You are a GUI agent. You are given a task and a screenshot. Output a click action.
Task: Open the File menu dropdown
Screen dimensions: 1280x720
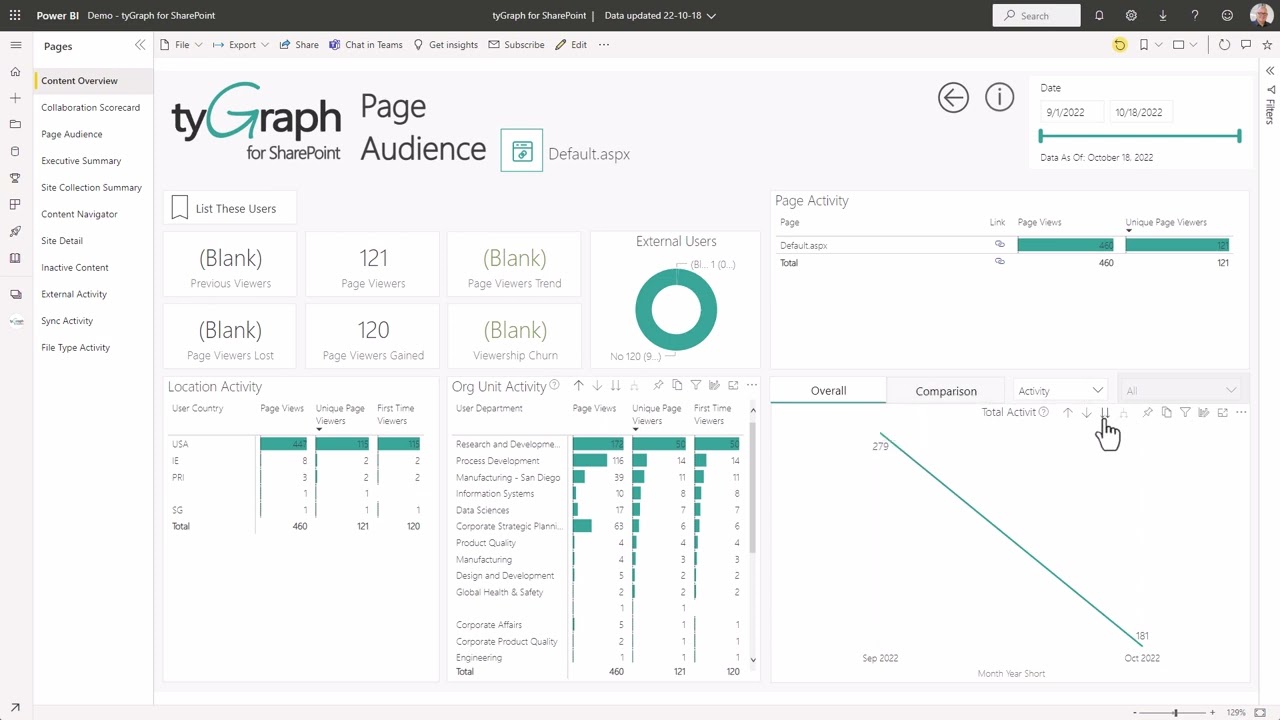[x=182, y=45]
